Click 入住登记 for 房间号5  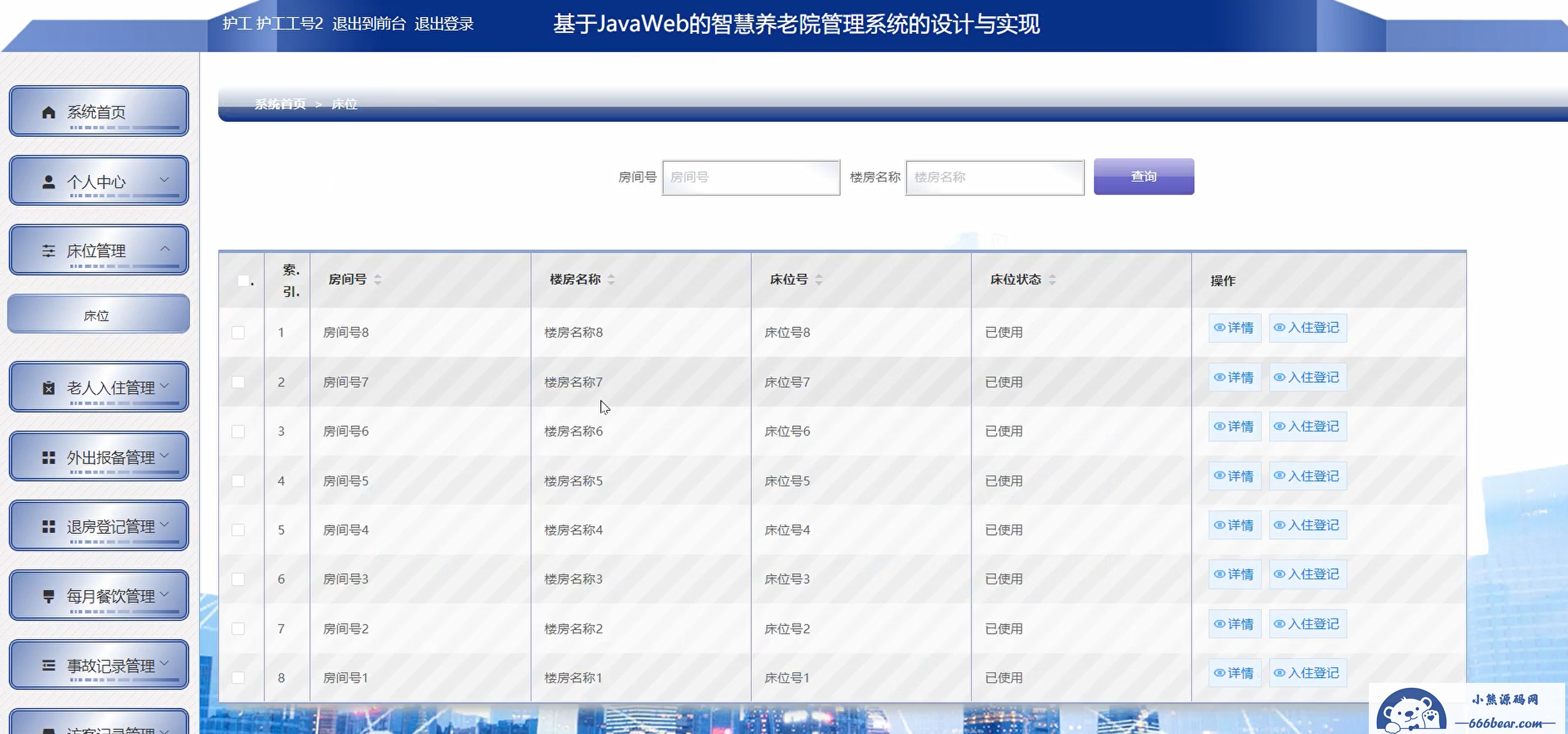pyautogui.click(x=1308, y=476)
